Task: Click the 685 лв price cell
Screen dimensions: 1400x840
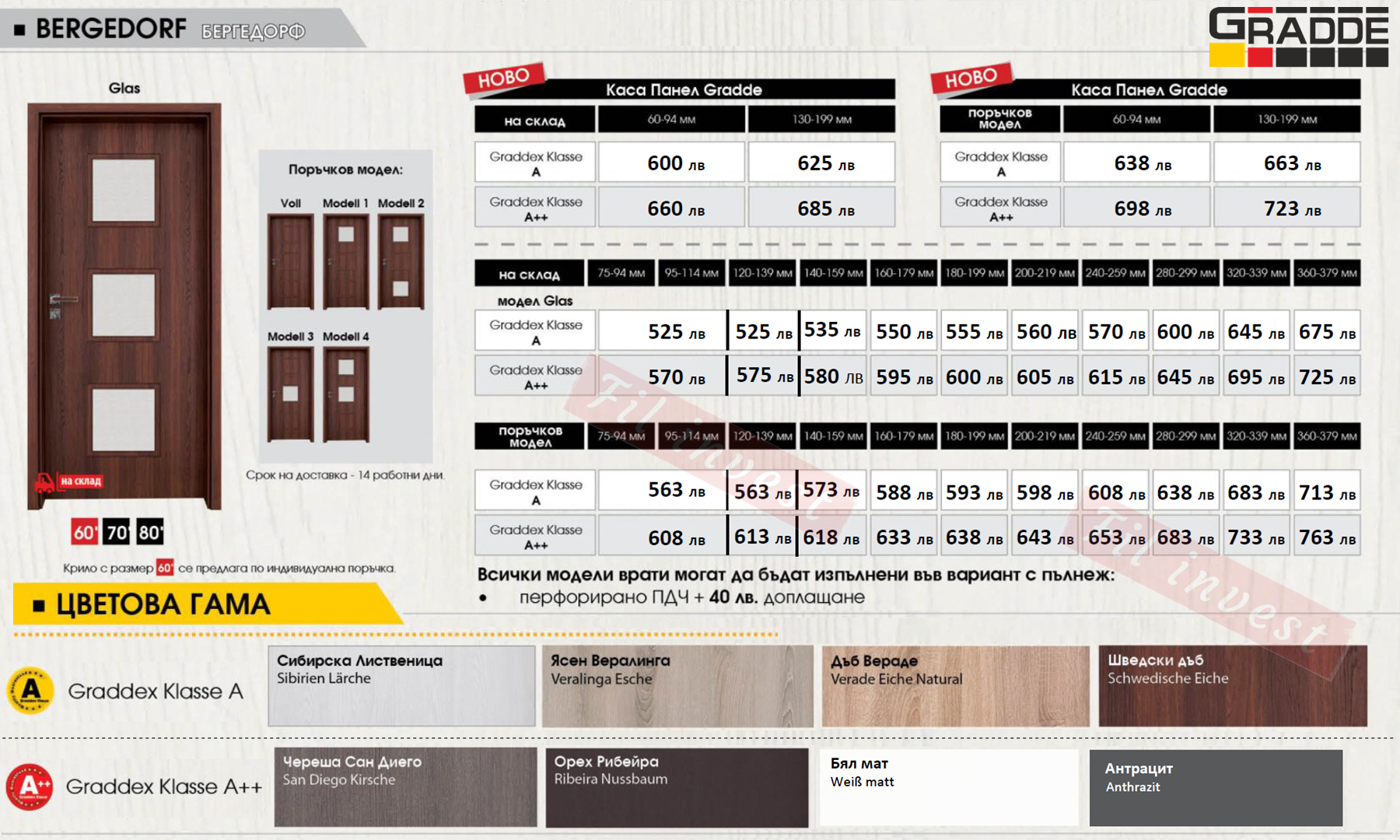Action: coord(822,207)
